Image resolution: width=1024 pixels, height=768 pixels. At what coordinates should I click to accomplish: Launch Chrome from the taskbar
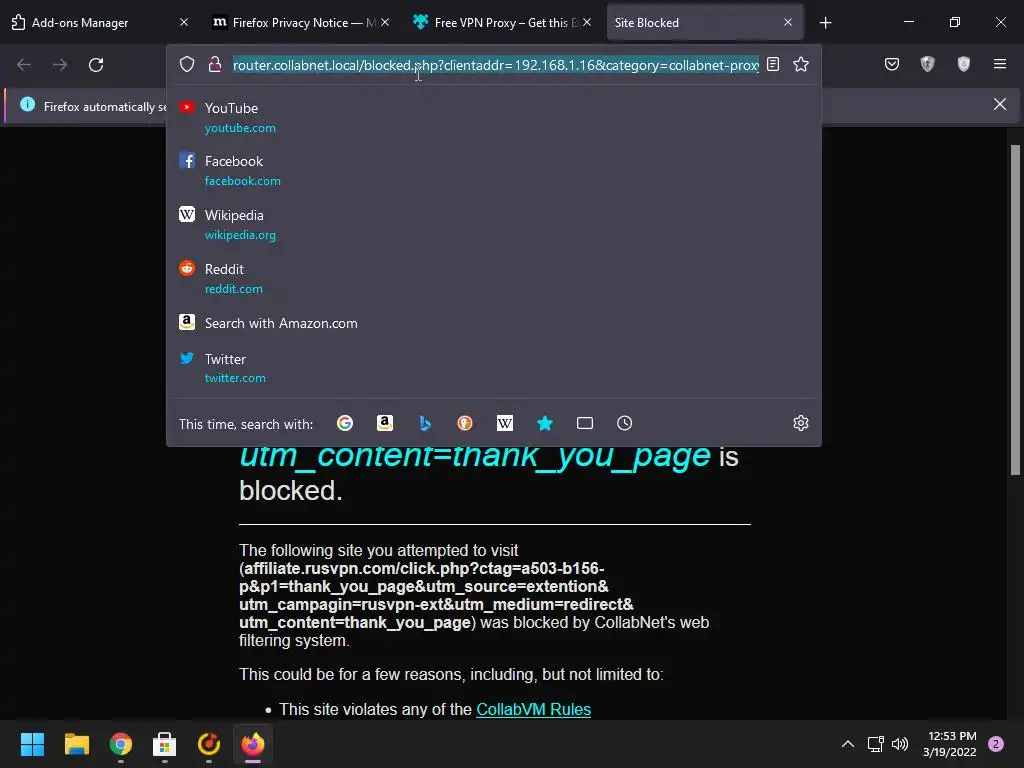pyautogui.click(x=120, y=744)
